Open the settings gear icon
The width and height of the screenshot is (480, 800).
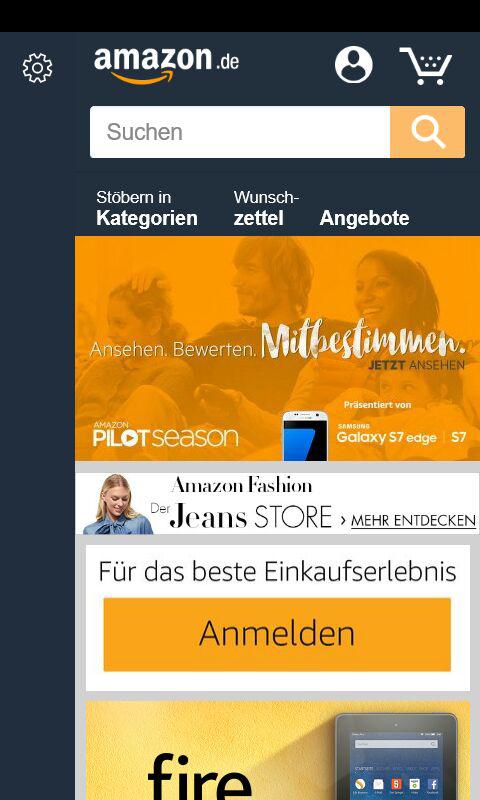click(x=37, y=68)
